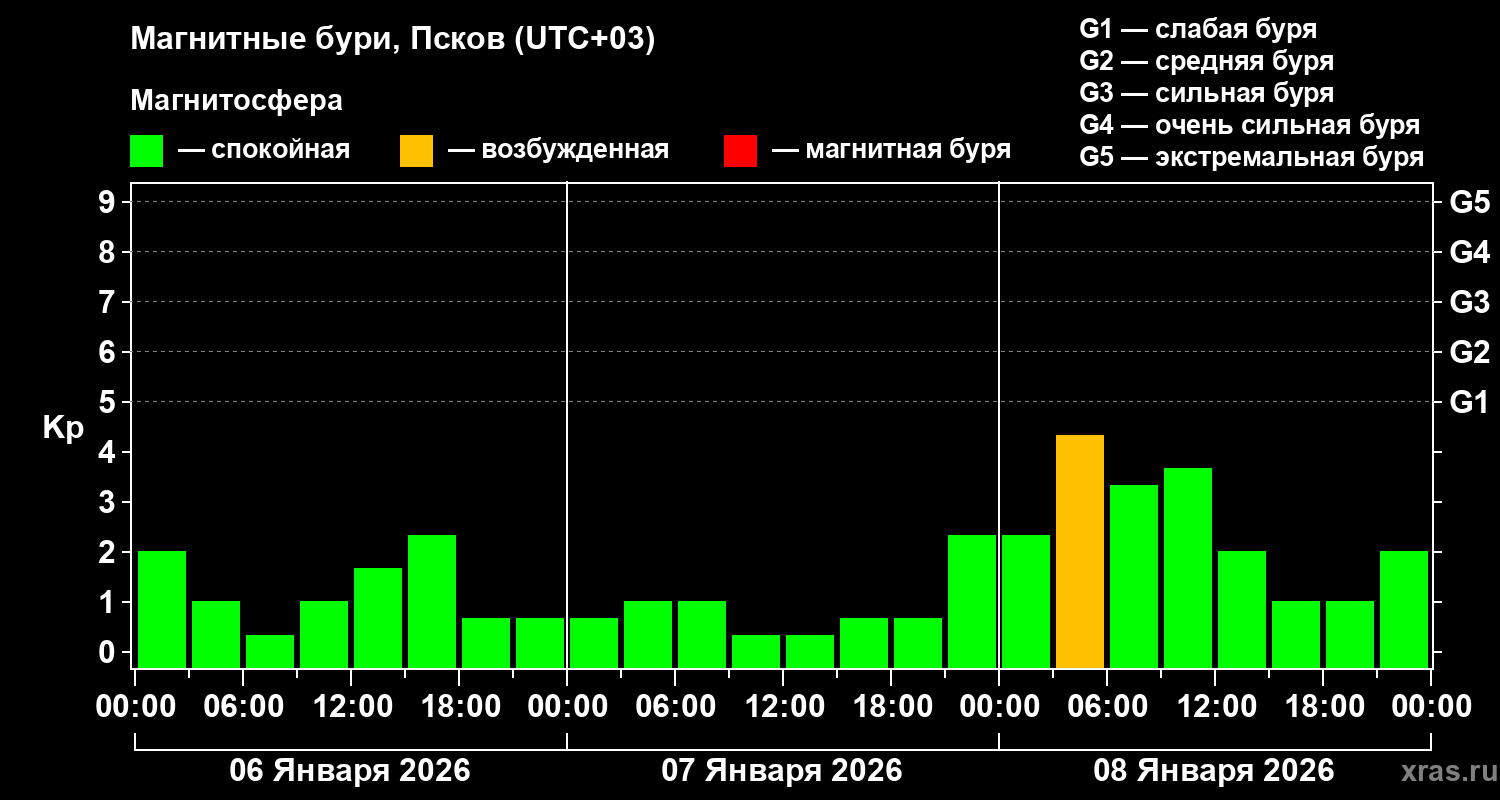Click legend line 'G1 — слабая буря'

click(1198, 29)
